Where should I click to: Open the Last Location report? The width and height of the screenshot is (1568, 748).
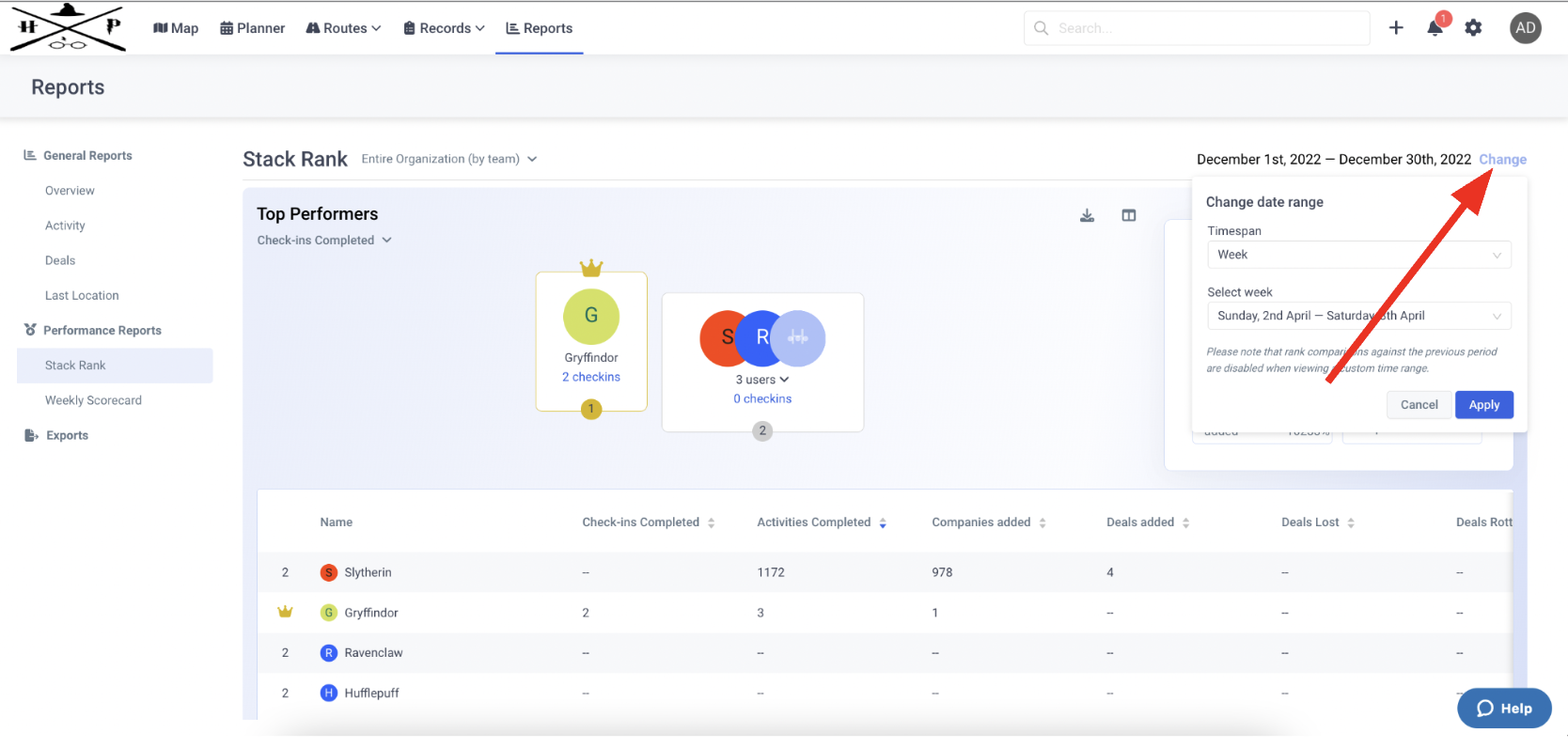pyautogui.click(x=82, y=295)
